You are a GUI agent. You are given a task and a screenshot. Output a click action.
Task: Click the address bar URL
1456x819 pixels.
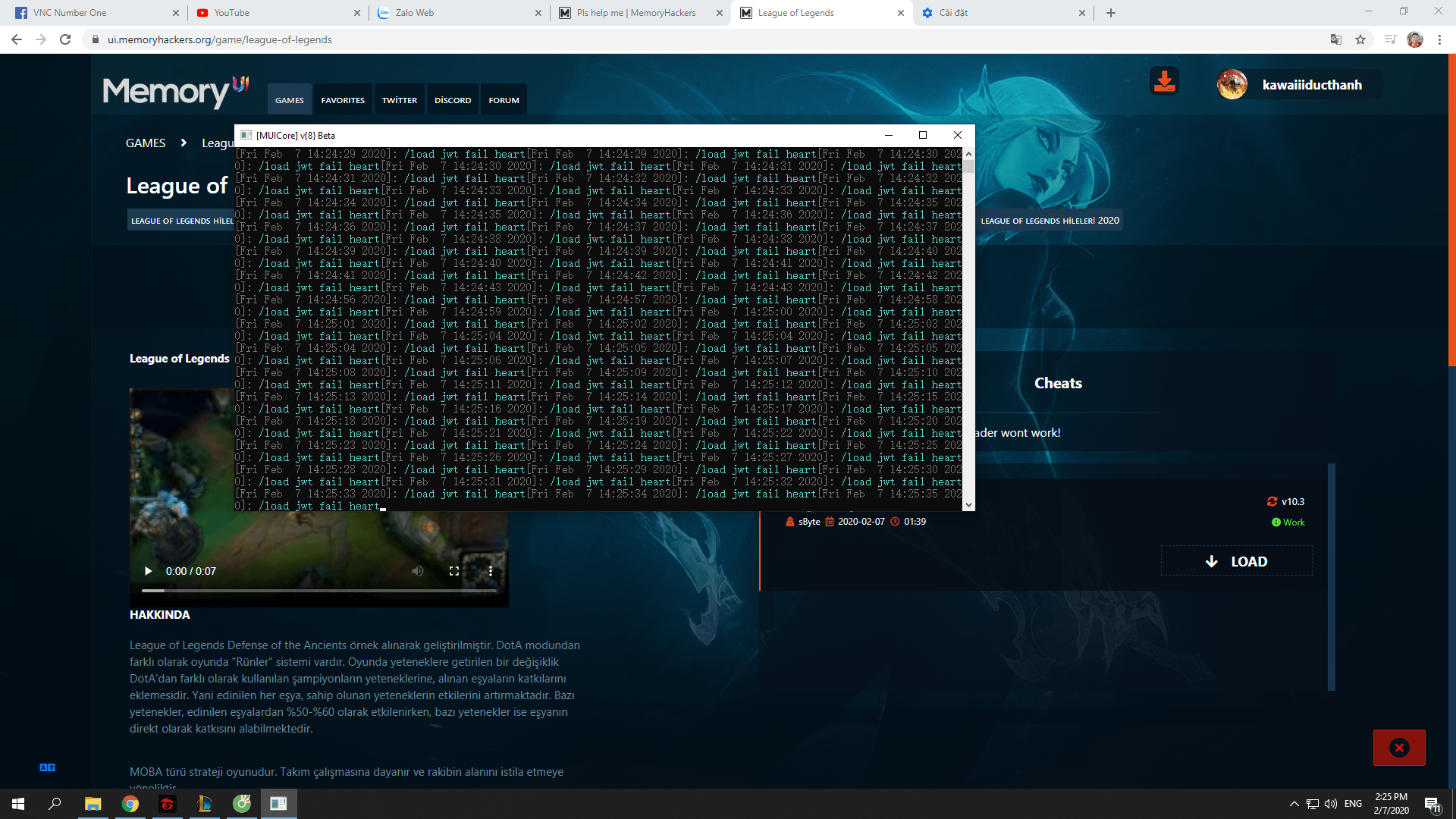pos(220,39)
